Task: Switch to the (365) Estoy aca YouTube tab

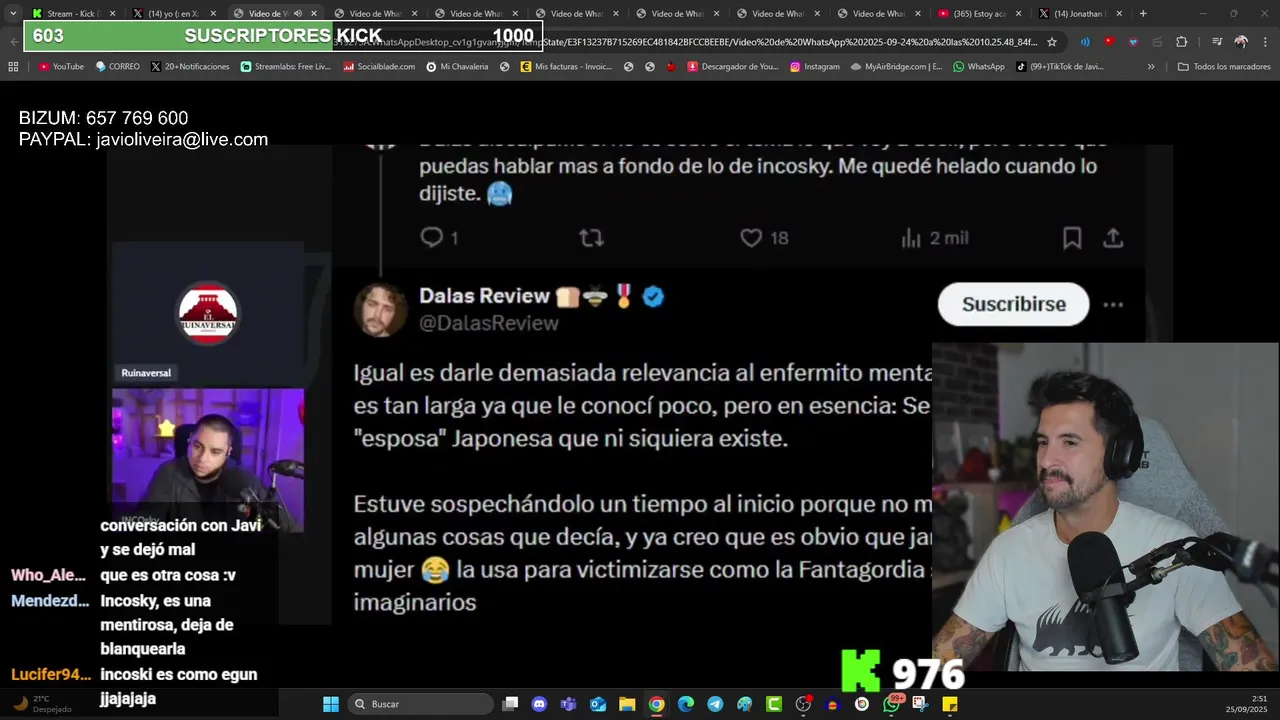Action: pos(979,14)
